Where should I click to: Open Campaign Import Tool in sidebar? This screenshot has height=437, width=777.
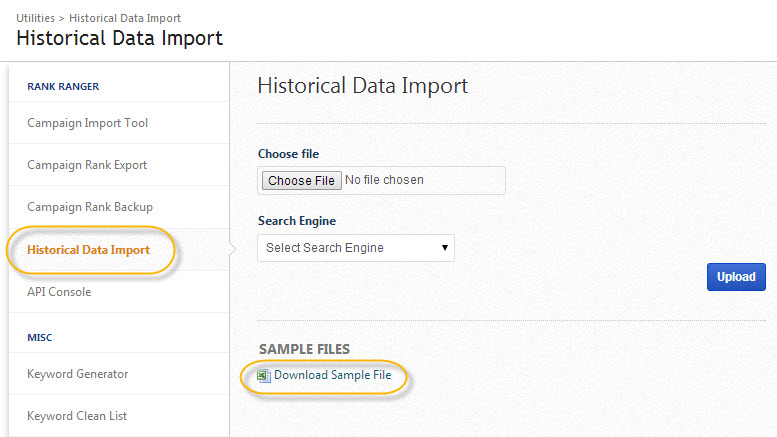(87, 123)
